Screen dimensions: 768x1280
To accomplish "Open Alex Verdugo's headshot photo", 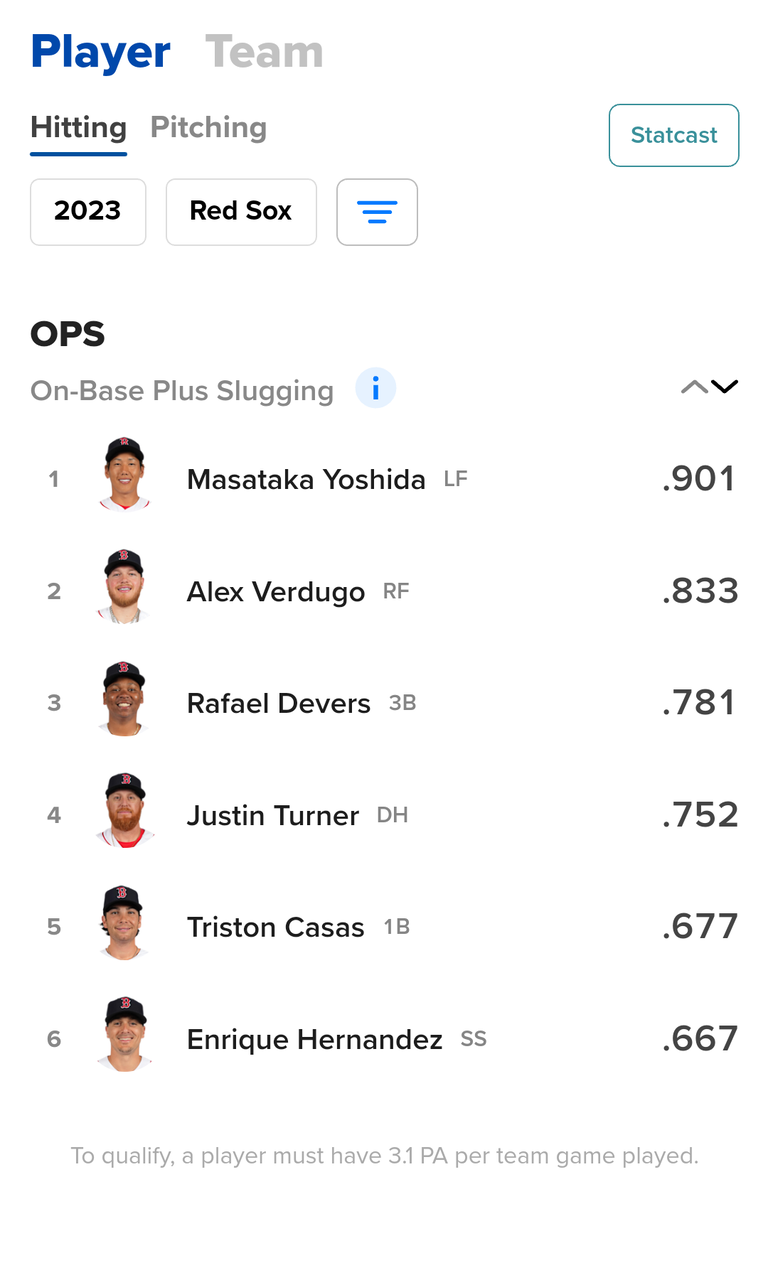I will coord(125,586).
